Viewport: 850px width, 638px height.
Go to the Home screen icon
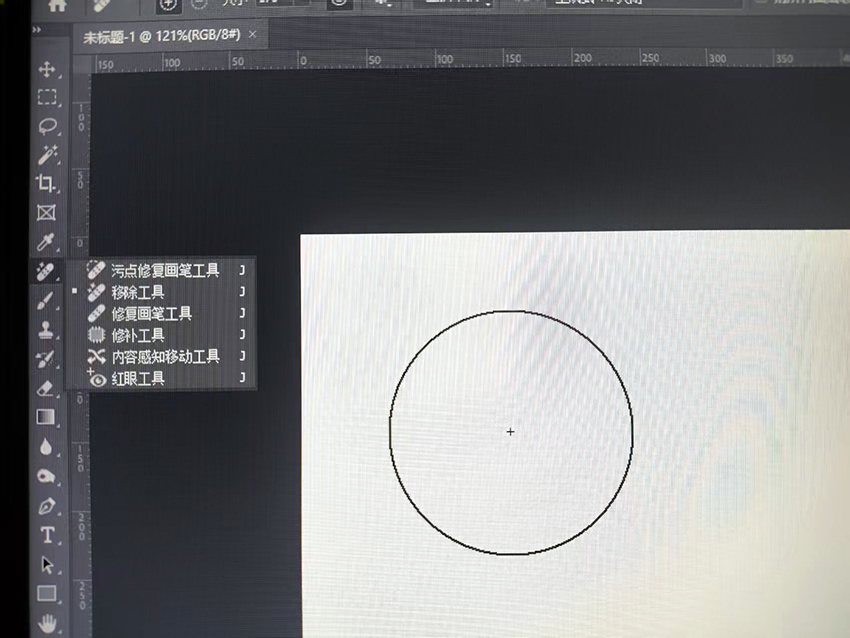(57, 4)
